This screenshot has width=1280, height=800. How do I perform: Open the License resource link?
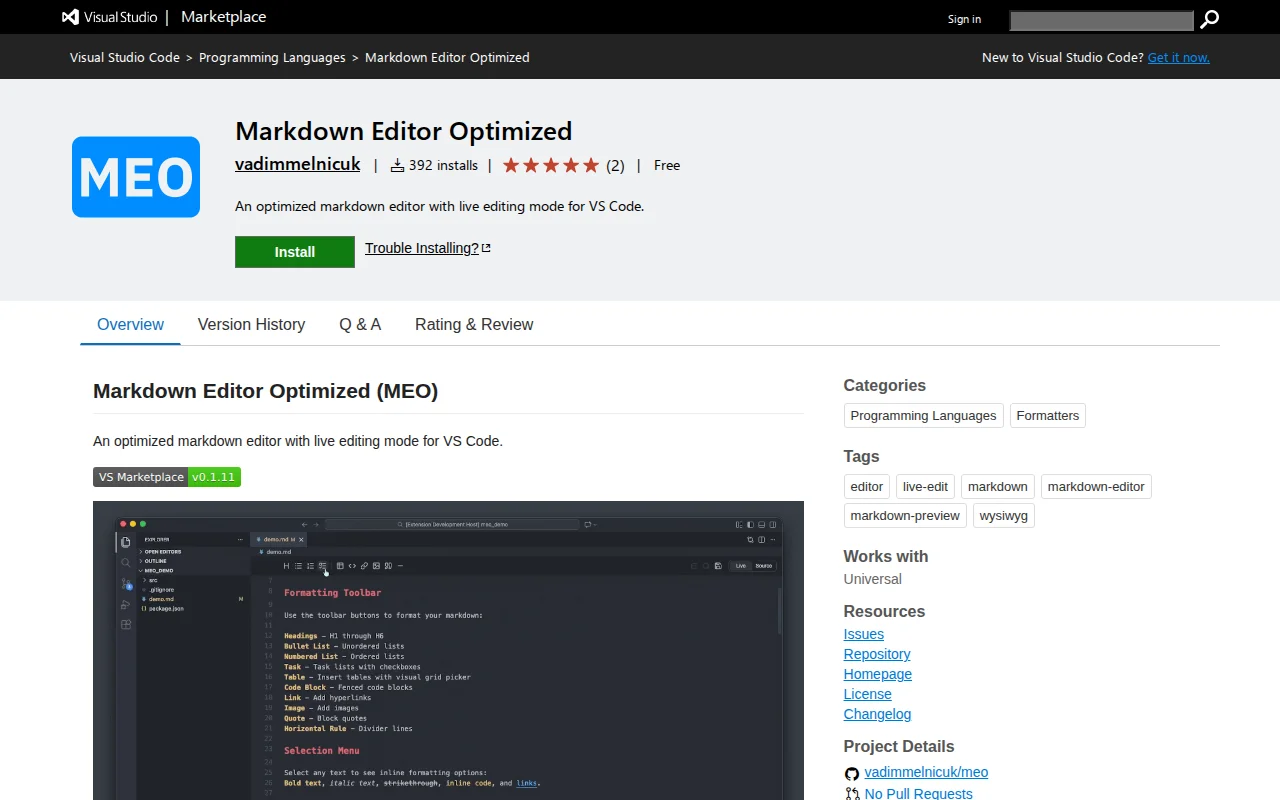(867, 694)
